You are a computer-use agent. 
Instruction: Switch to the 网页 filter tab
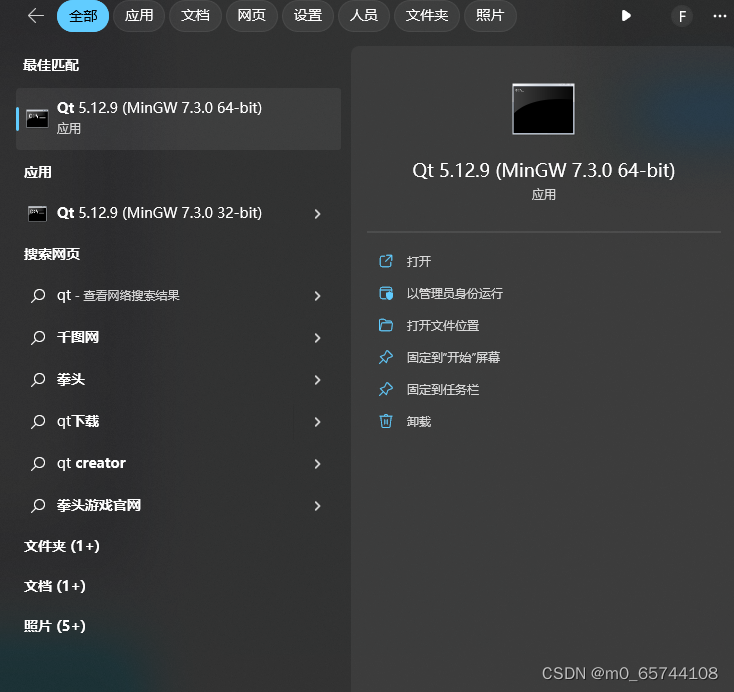[x=252, y=16]
